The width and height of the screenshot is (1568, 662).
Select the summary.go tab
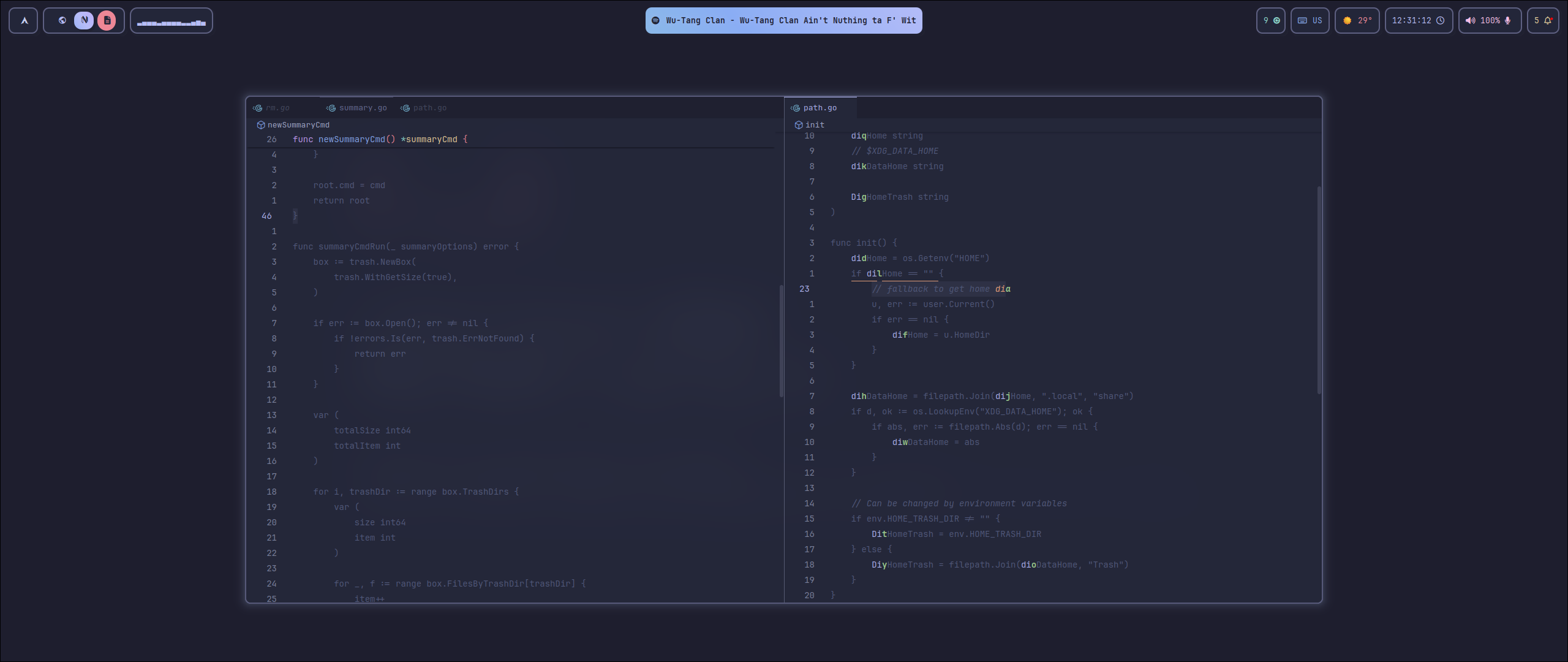click(363, 107)
